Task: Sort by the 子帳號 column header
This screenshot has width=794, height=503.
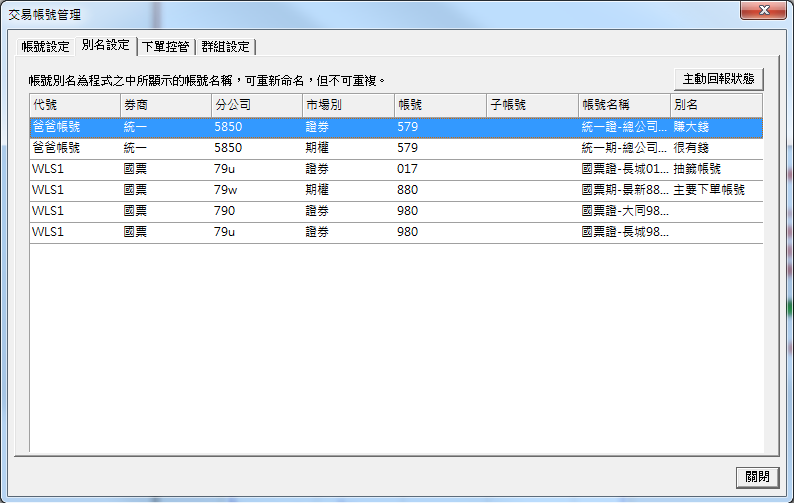Action: point(530,105)
